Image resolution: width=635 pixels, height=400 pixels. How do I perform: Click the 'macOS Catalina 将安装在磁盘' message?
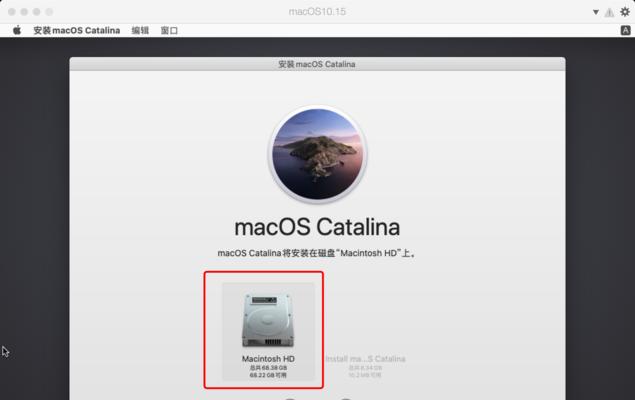point(317,253)
